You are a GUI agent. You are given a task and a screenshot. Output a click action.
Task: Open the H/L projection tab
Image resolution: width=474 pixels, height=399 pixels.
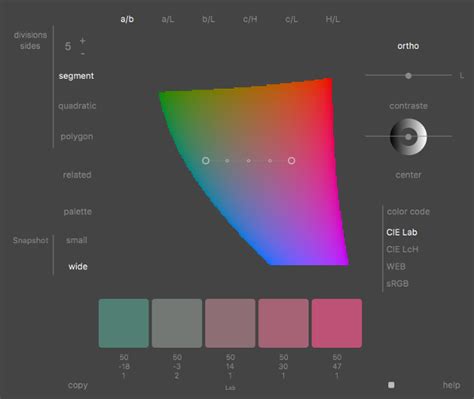(x=333, y=19)
